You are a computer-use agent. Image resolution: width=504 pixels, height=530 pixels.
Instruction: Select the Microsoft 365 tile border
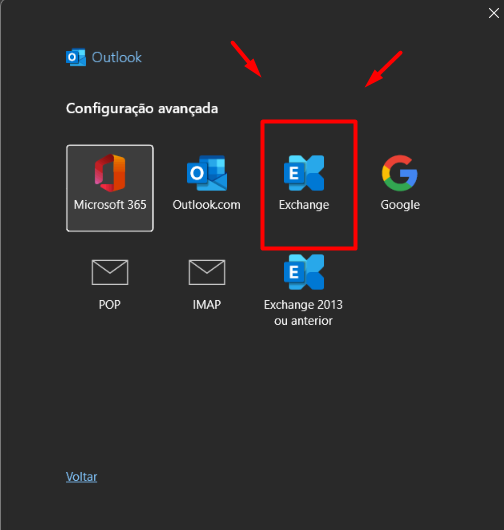pyautogui.click(x=110, y=188)
